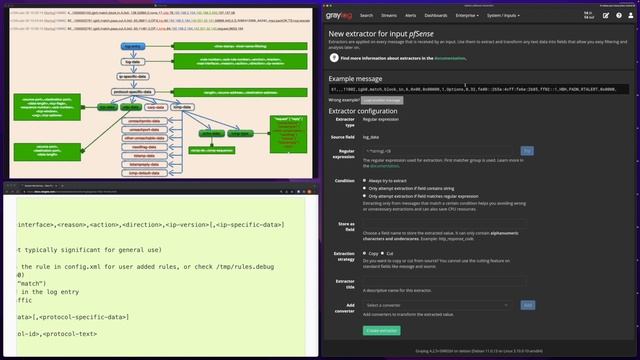Image resolution: width=640 pixels, height=360 pixels.
Task: Click the address bar of the bottom-left browser
Action: (151, 191)
